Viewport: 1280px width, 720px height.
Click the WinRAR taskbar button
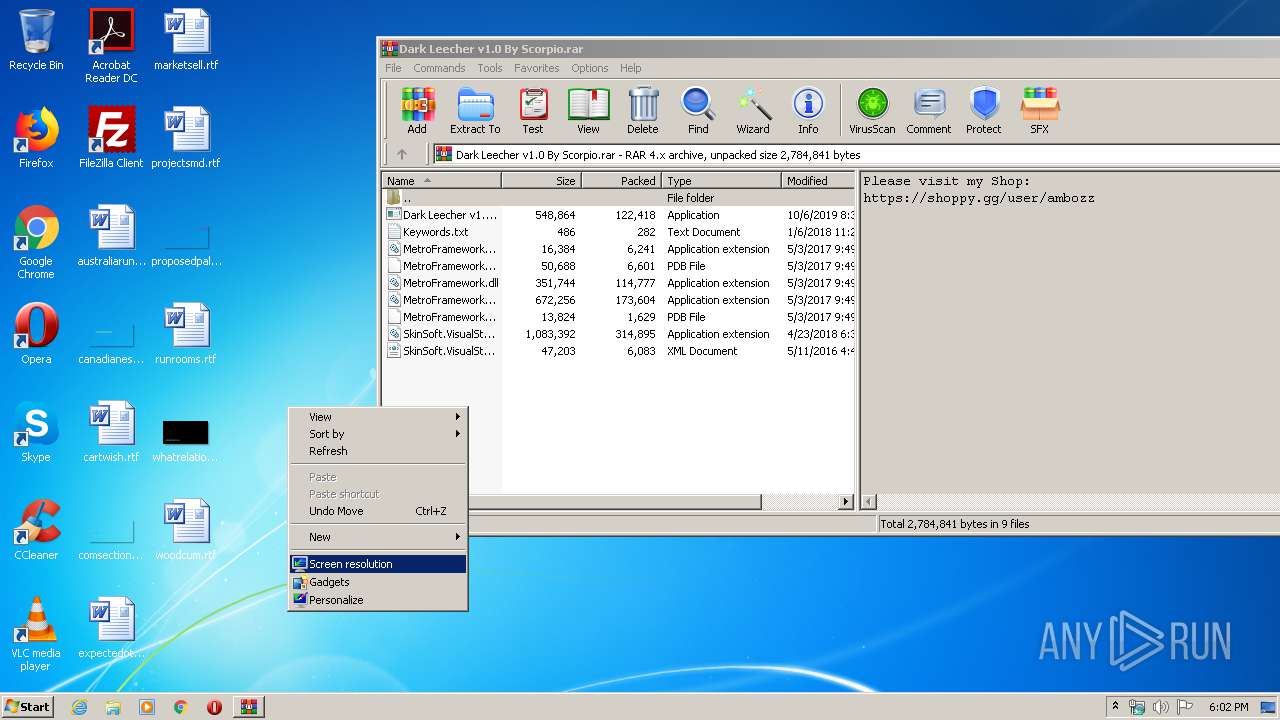tap(248, 707)
